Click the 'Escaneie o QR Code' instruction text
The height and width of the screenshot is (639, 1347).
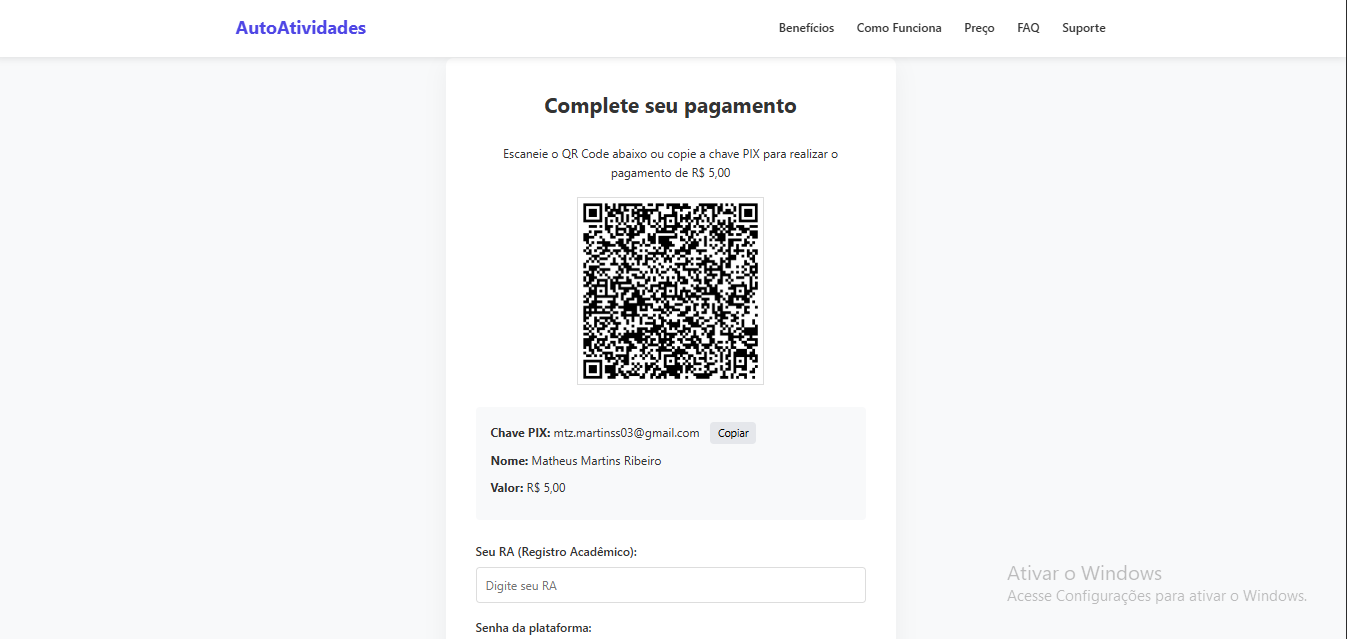click(670, 163)
